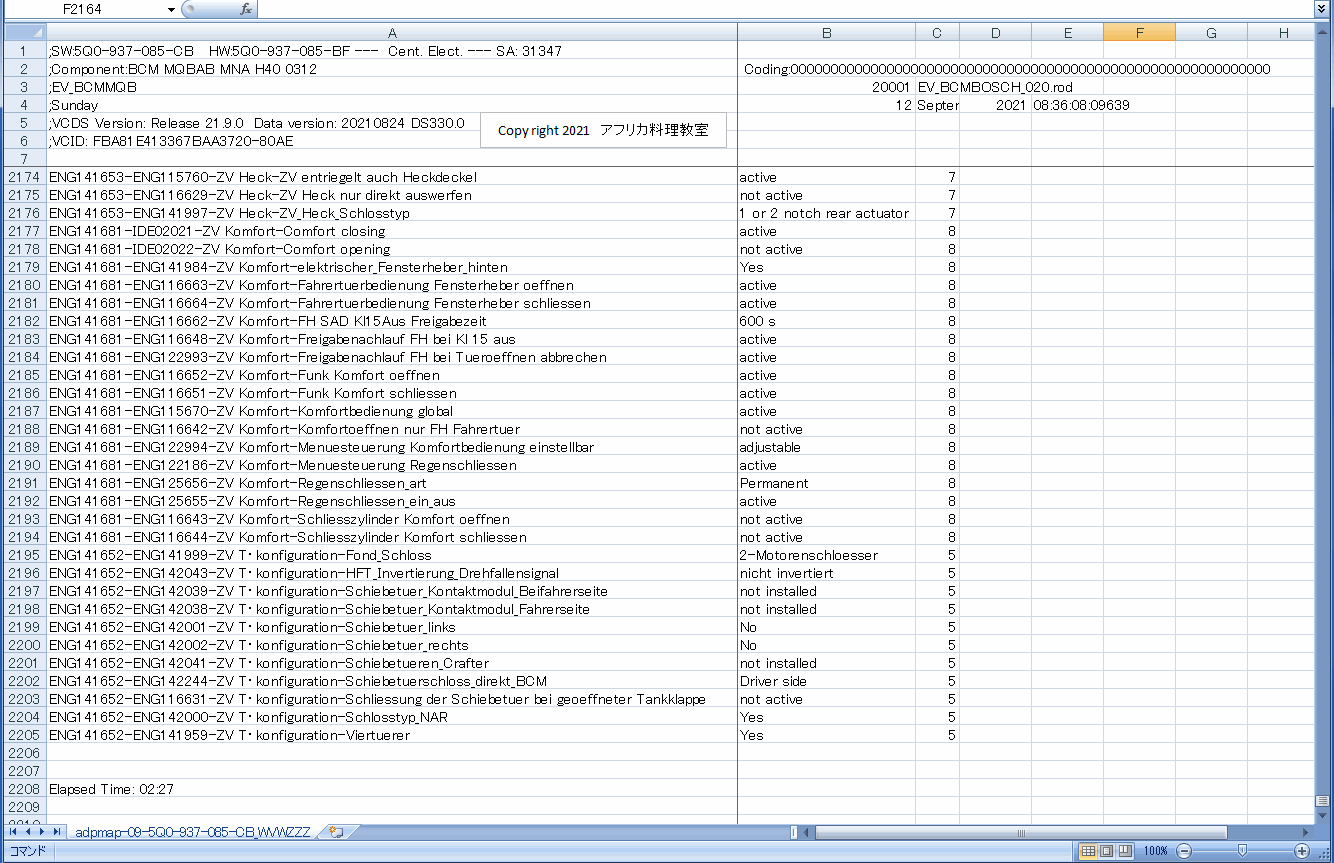Click the 100% zoom level button
This screenshot has width=1334, height=863.
1155,851
